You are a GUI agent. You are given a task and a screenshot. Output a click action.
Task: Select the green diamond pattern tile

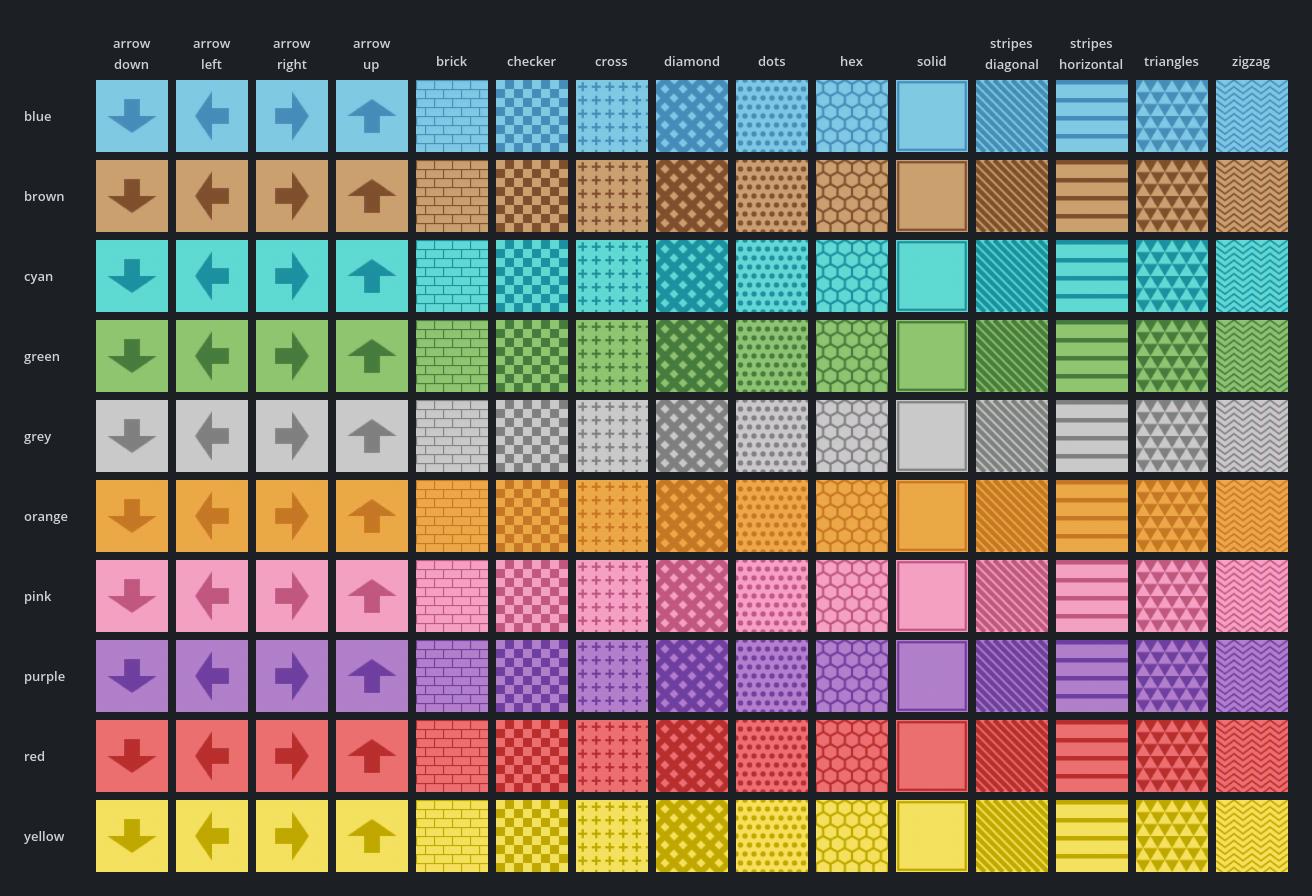692,356
